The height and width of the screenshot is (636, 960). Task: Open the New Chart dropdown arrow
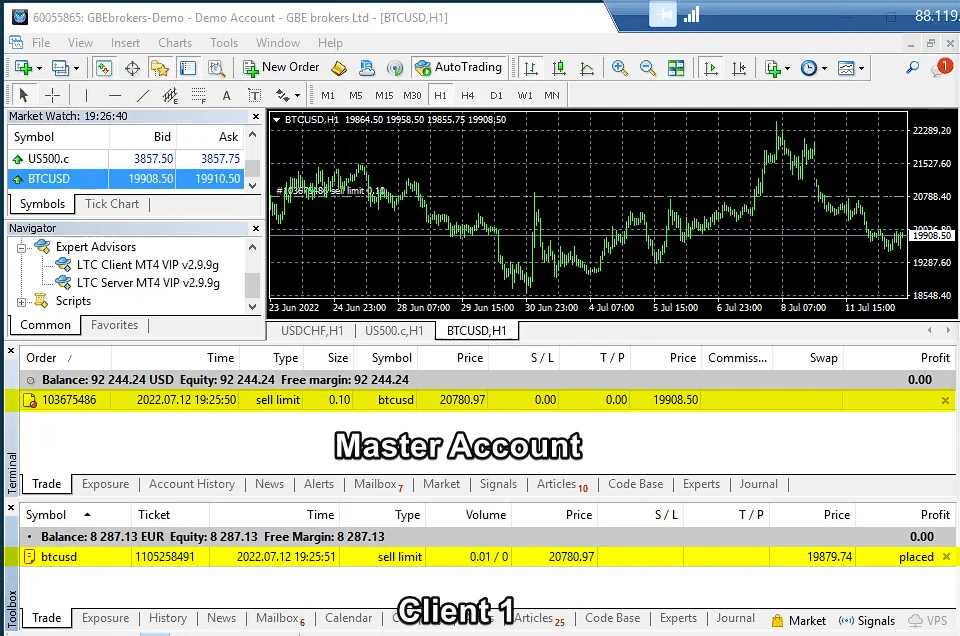pos(39,69)
